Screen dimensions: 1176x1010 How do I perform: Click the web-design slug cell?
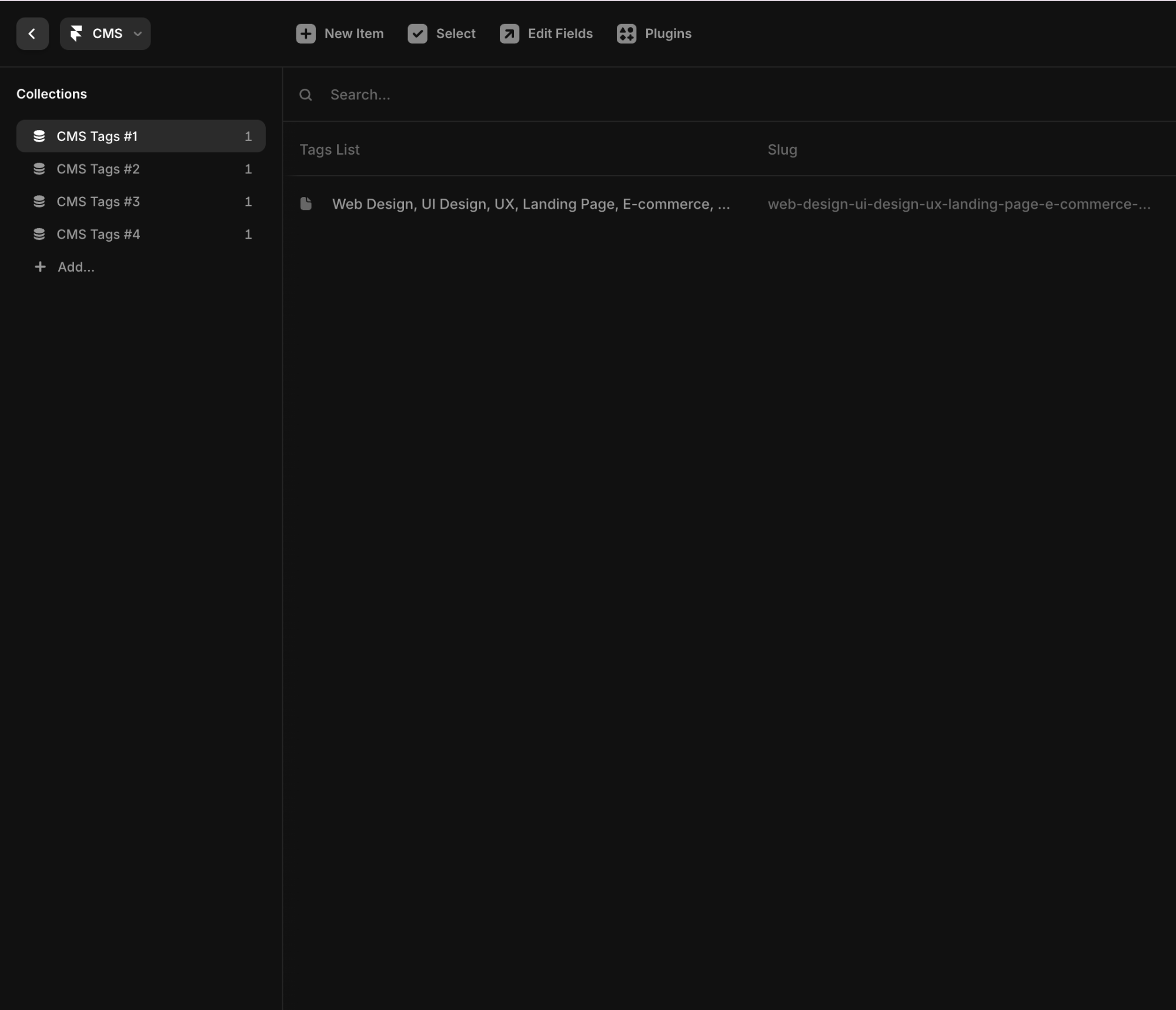coord(958,204)
